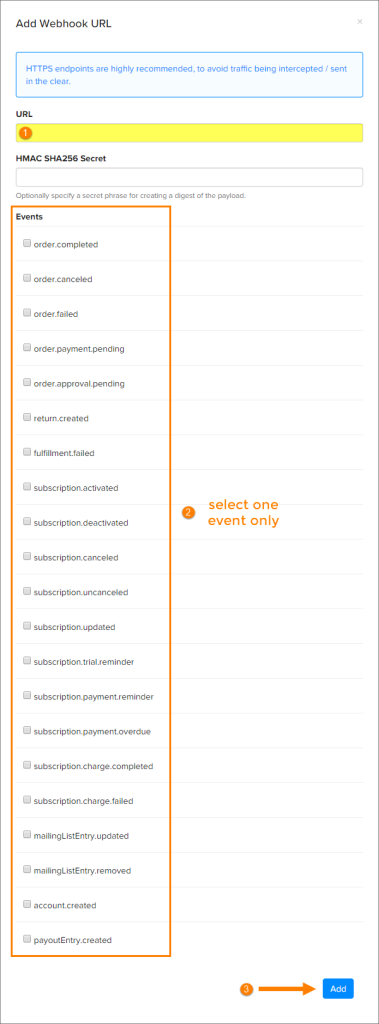
Task: Focus the HMAC SHA256 Secret field
Action: coord(190,177)
